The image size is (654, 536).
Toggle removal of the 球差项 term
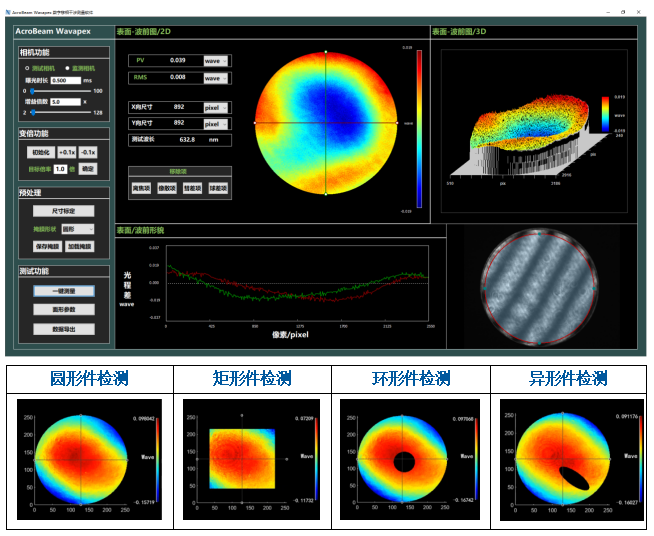[x=217, y=188]
